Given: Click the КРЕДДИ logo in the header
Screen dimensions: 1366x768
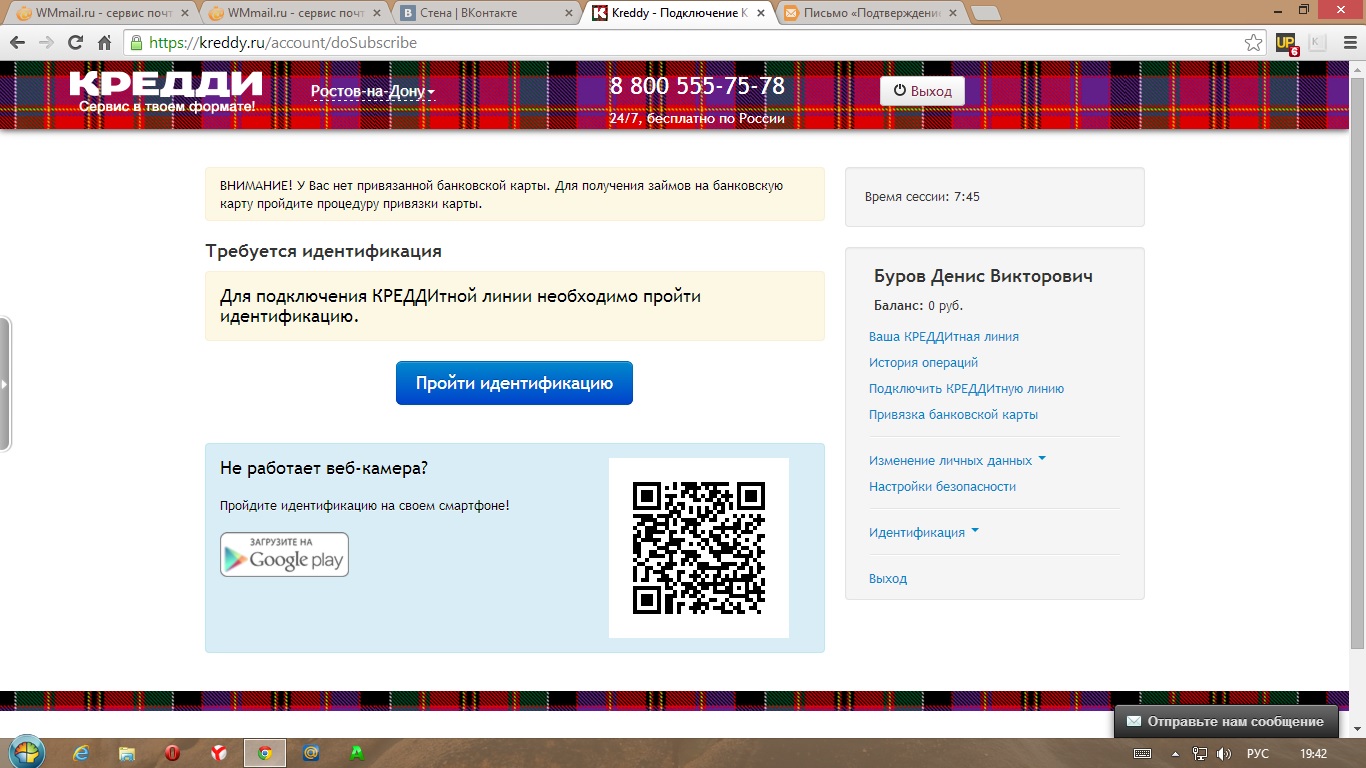Looking at the screenshot, I should pyautogui.click(x=166, y=91).
